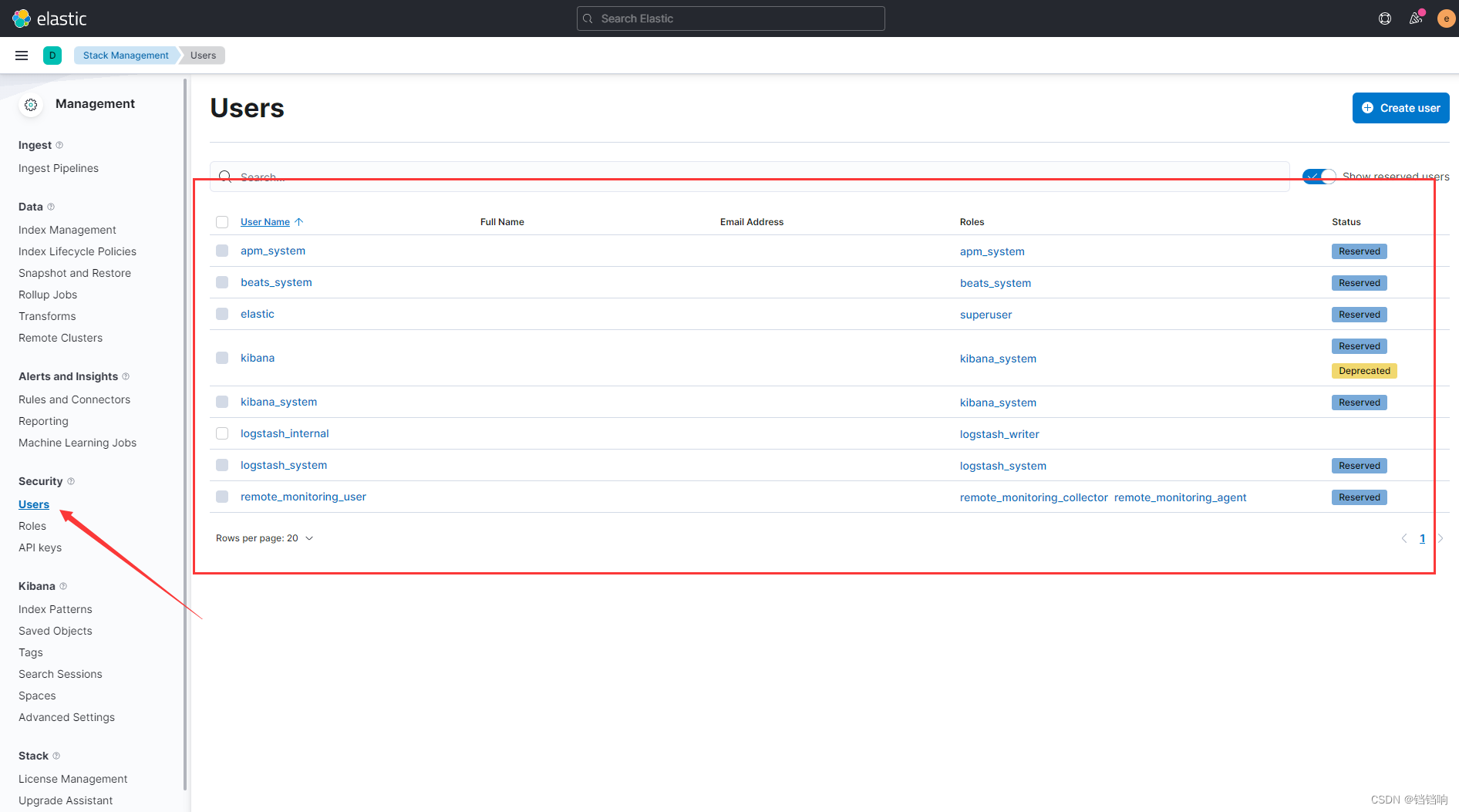Open Index Management in sidebar

tap(67, 230)
